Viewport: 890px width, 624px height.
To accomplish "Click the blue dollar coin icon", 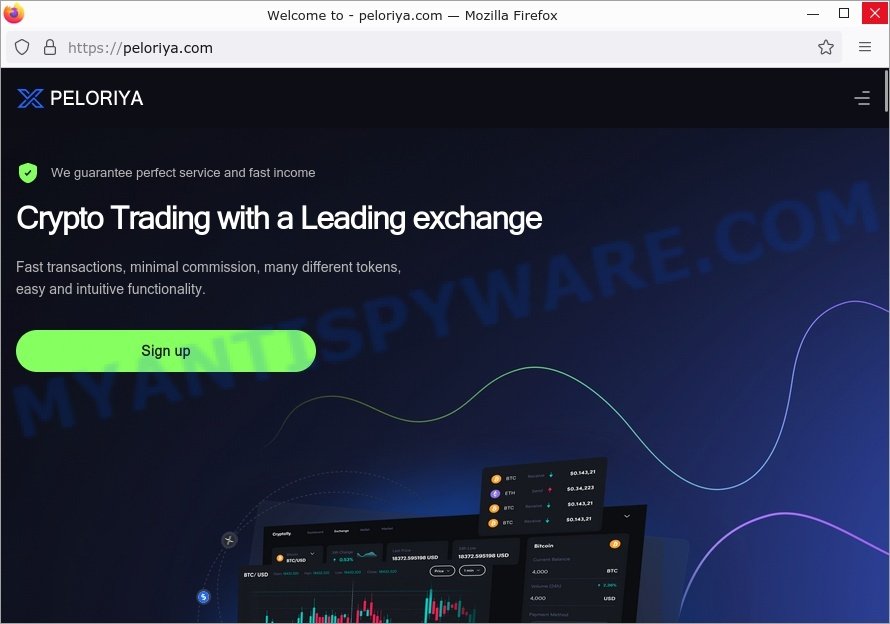I will (203, 597).
